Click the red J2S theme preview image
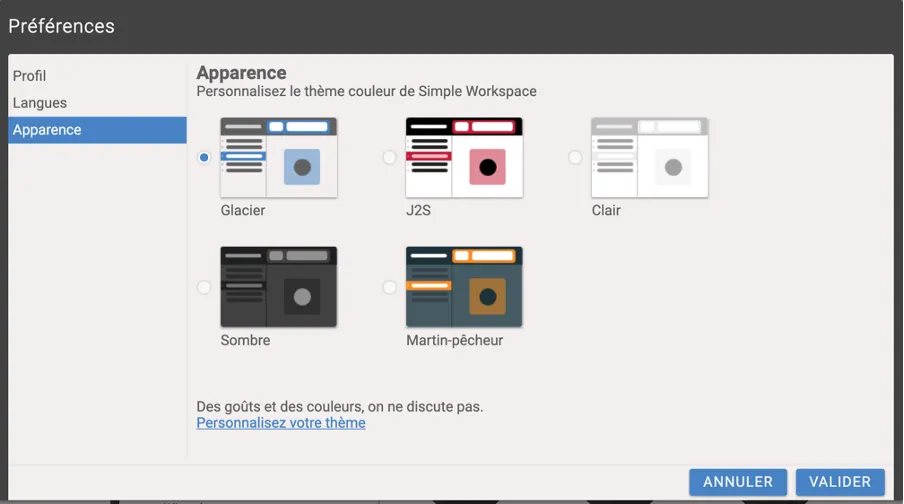Image resolution: width=904 pixels, height=504 pixels. (x=464, y=157)
